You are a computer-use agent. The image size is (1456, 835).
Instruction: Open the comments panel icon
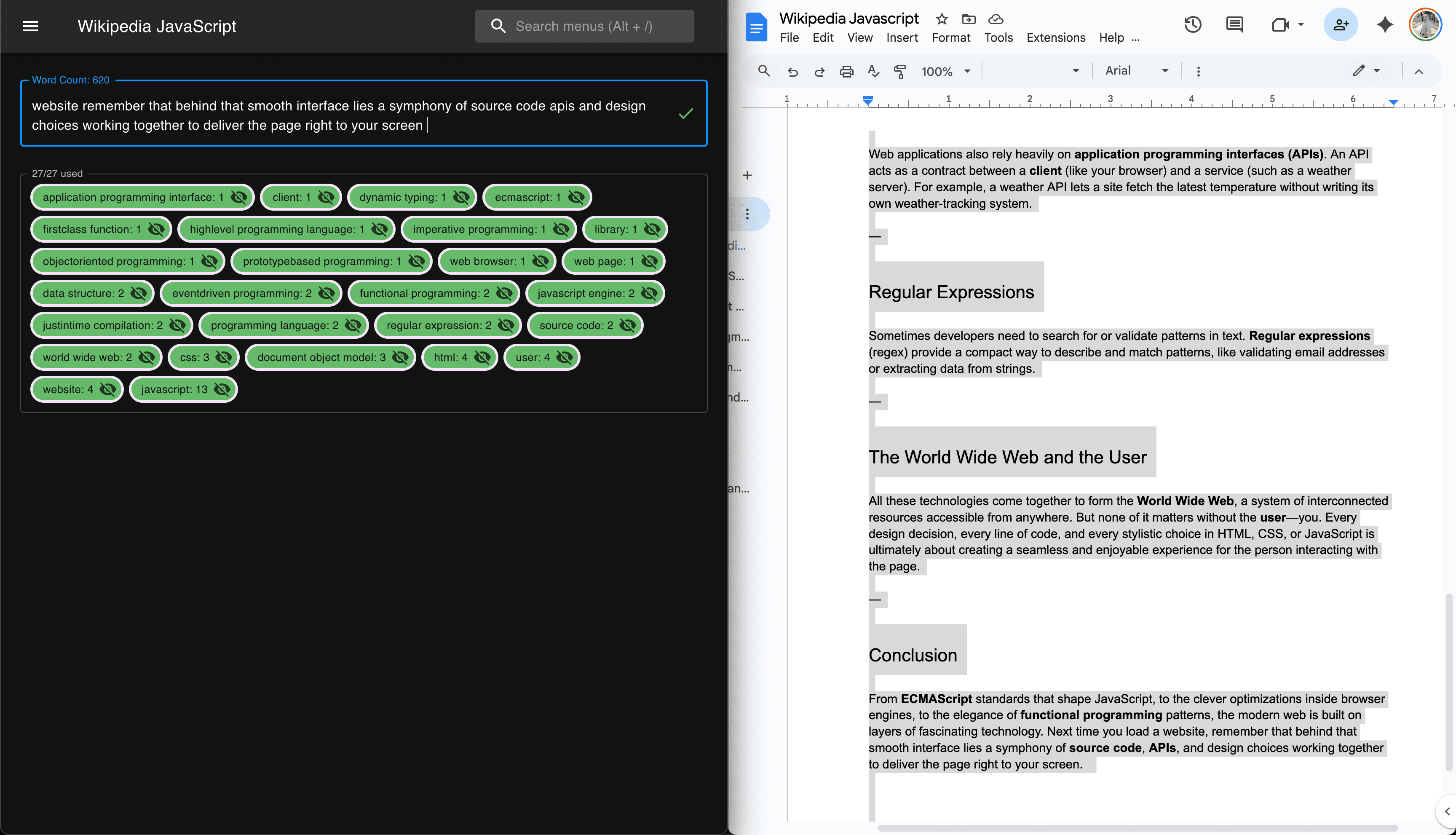click(x=1234, y=24)
